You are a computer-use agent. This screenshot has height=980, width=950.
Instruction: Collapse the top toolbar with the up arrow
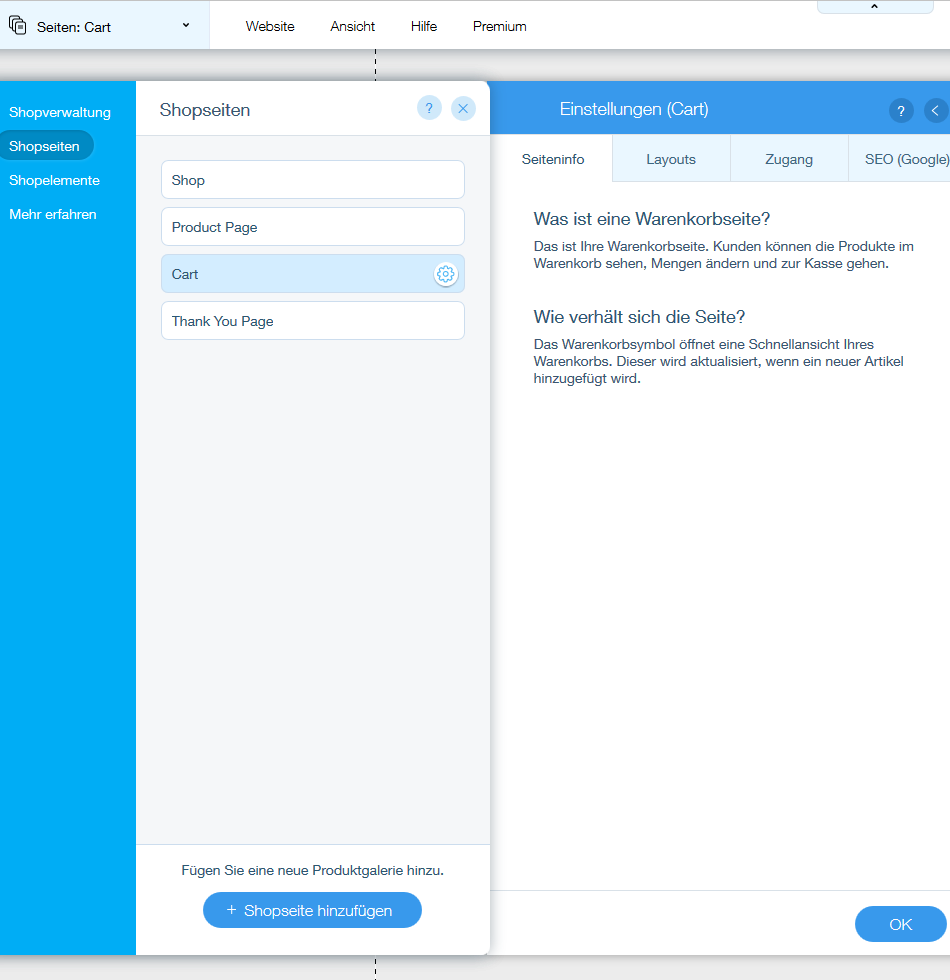(874, 7)
